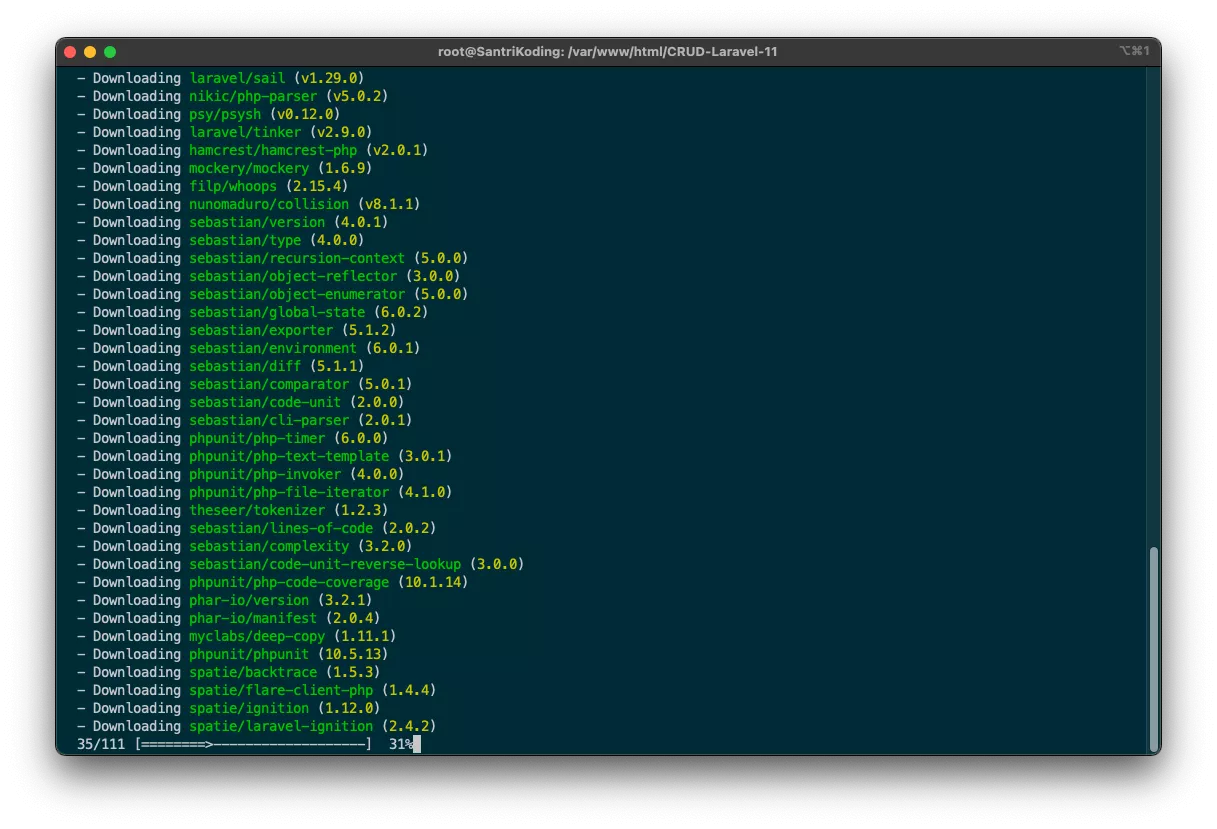Click the nikic/php-parser package name
The image size is (1217, 829).
tap(253, 96)
